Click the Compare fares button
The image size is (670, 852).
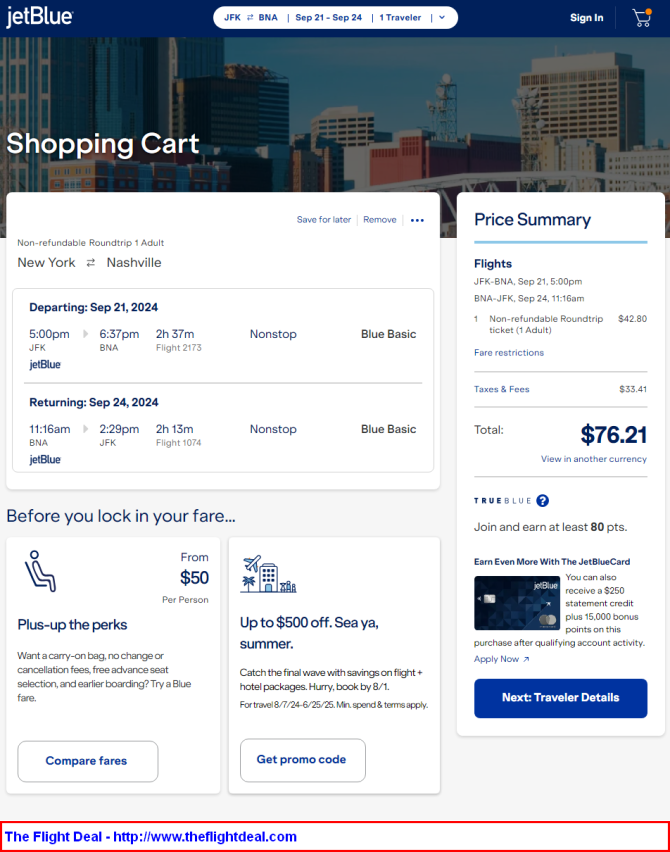[x=87, y=761]
